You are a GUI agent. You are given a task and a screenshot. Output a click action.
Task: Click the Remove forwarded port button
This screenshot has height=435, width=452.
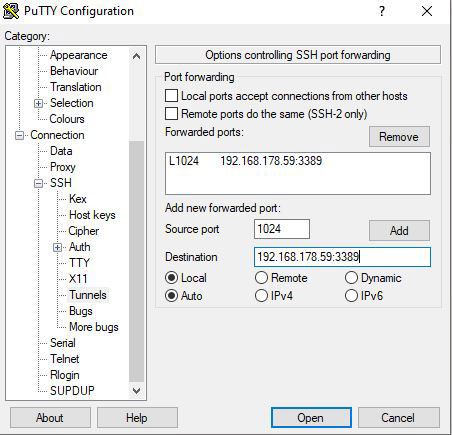pyautogui.click(x=399, y=137)
